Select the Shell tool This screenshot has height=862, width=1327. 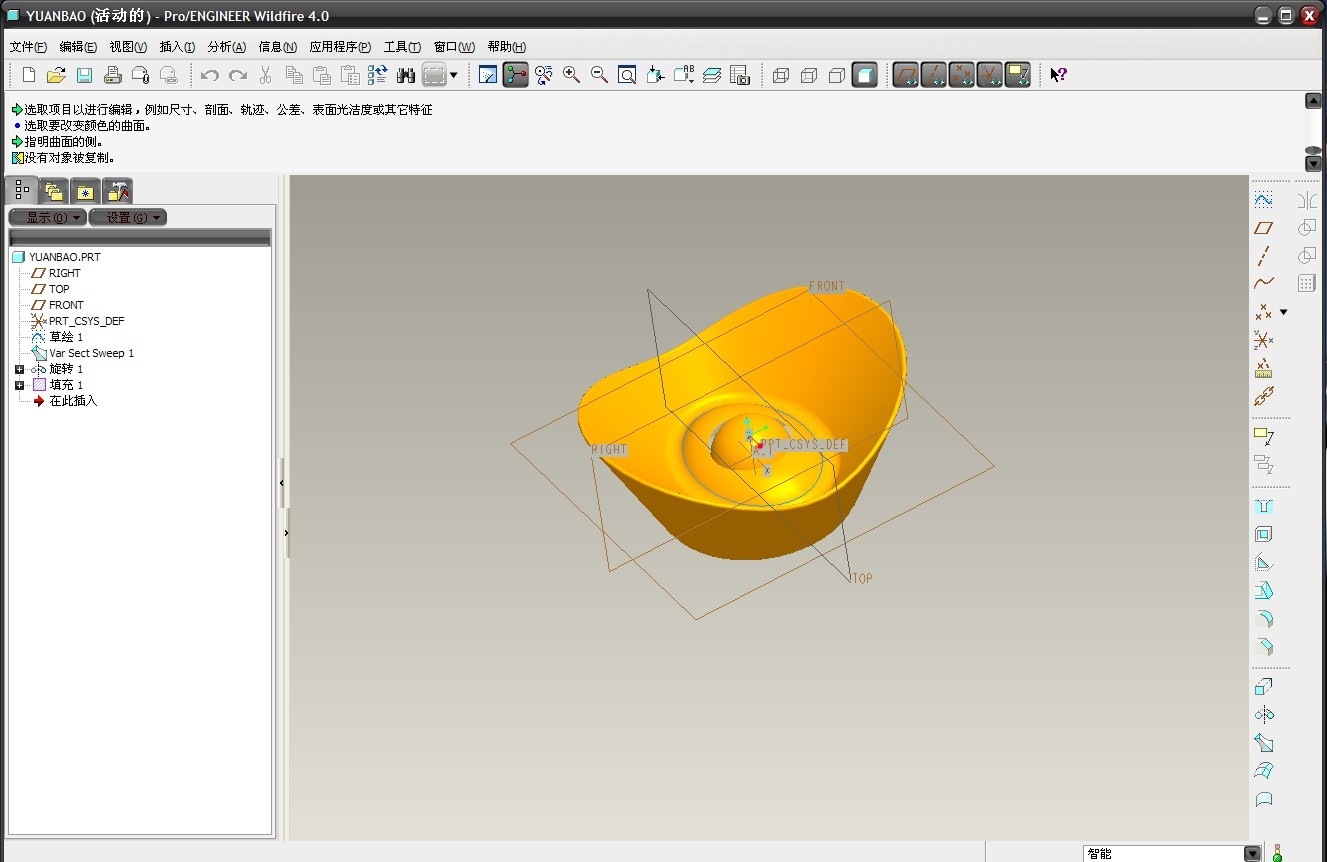(x=1264, y=534)
